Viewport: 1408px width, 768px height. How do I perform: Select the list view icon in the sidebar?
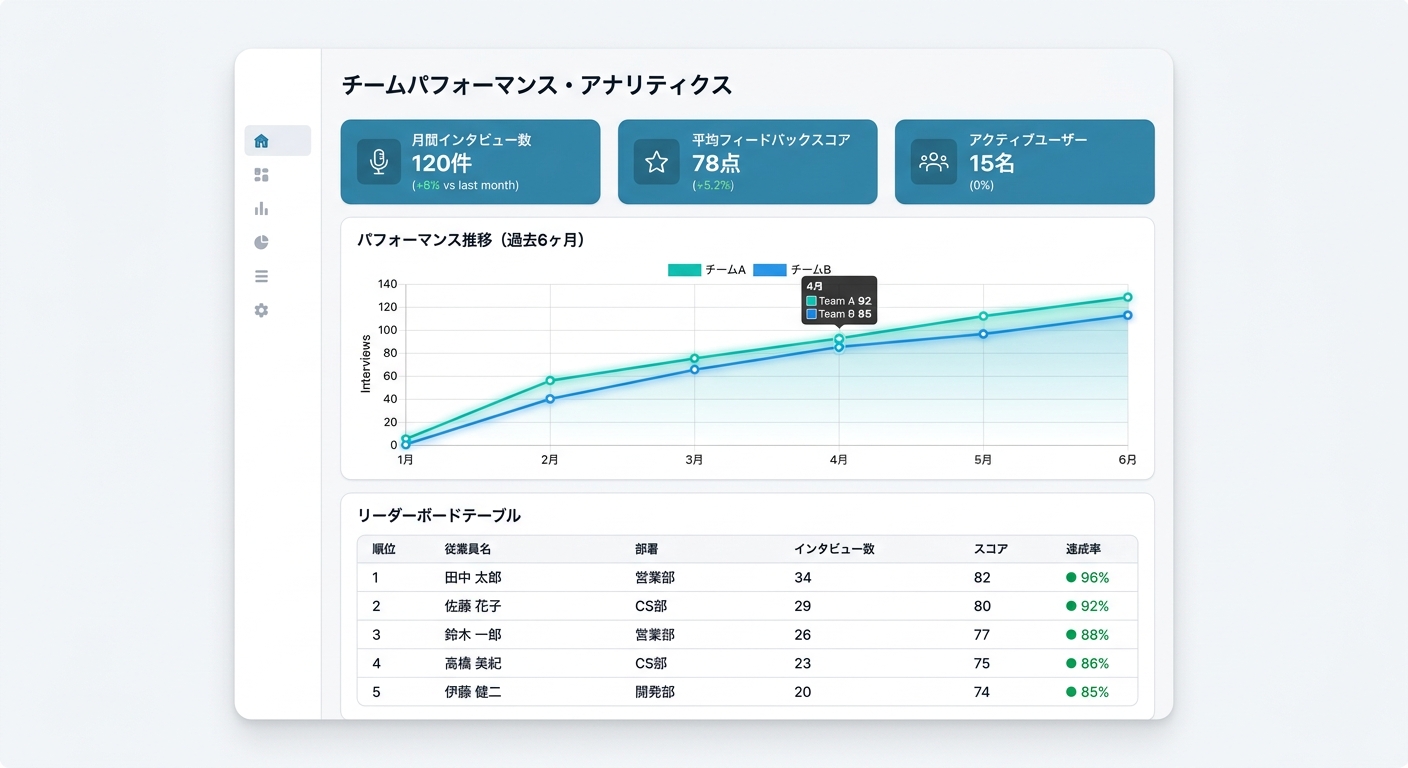click(261, 276)
